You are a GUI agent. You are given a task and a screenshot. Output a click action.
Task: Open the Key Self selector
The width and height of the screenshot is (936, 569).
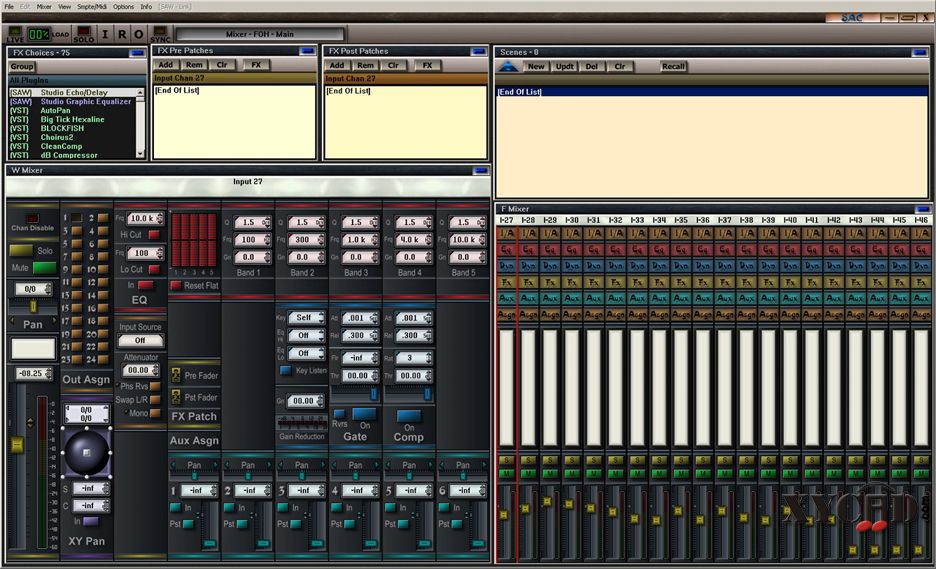coord(306,318)
